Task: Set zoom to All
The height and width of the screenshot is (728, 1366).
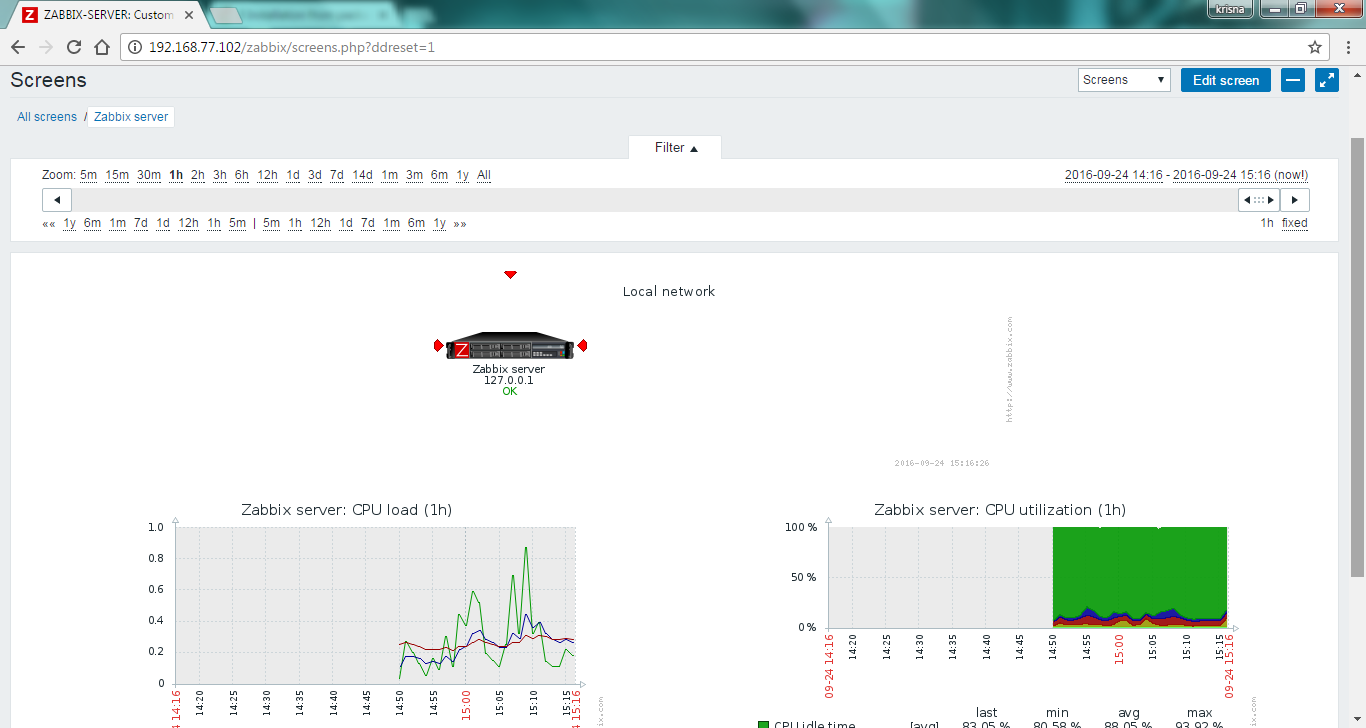Action: [484, 175]
